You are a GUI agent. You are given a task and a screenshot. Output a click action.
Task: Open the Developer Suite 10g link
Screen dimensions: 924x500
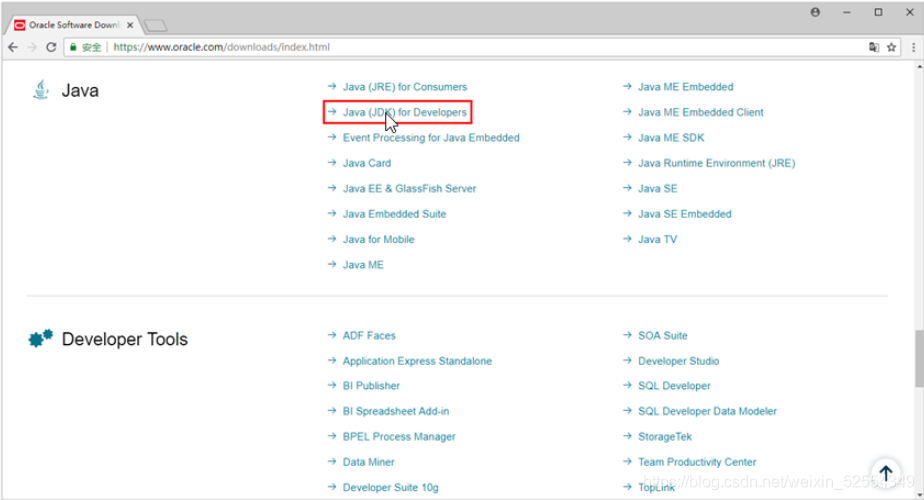[391, 487]
